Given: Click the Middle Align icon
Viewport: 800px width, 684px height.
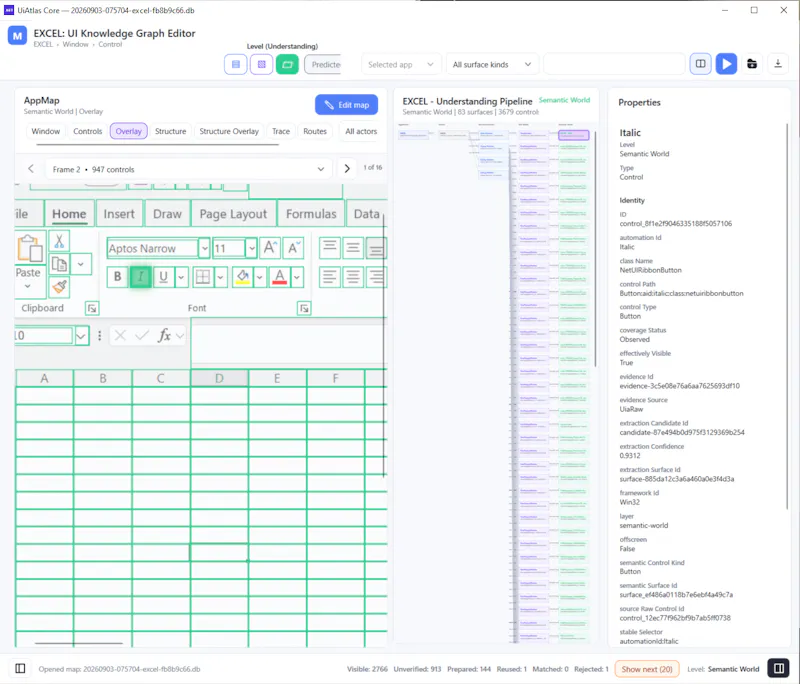Looking at the screenshot, I should [353, 248].
